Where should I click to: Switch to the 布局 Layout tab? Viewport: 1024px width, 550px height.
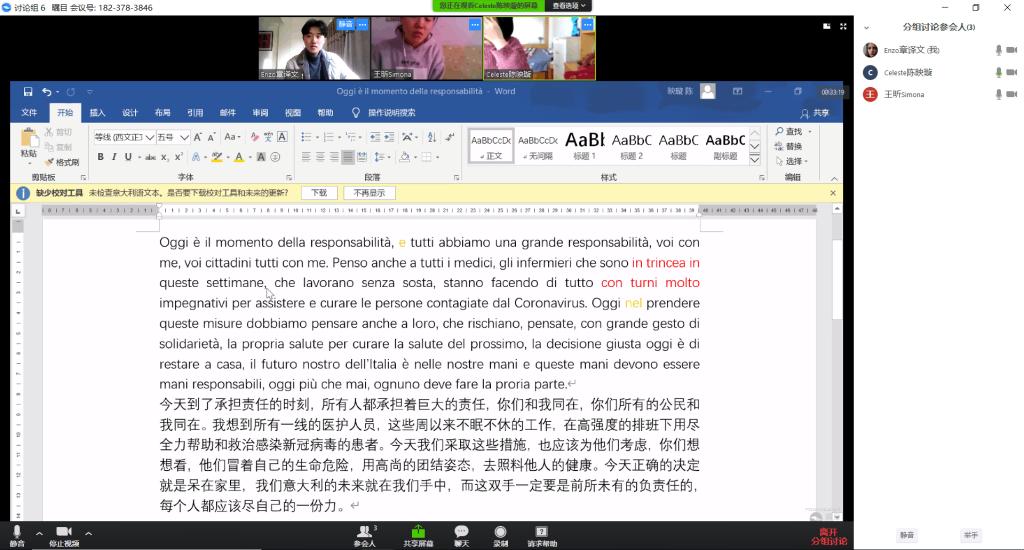[x=163, y=113]
